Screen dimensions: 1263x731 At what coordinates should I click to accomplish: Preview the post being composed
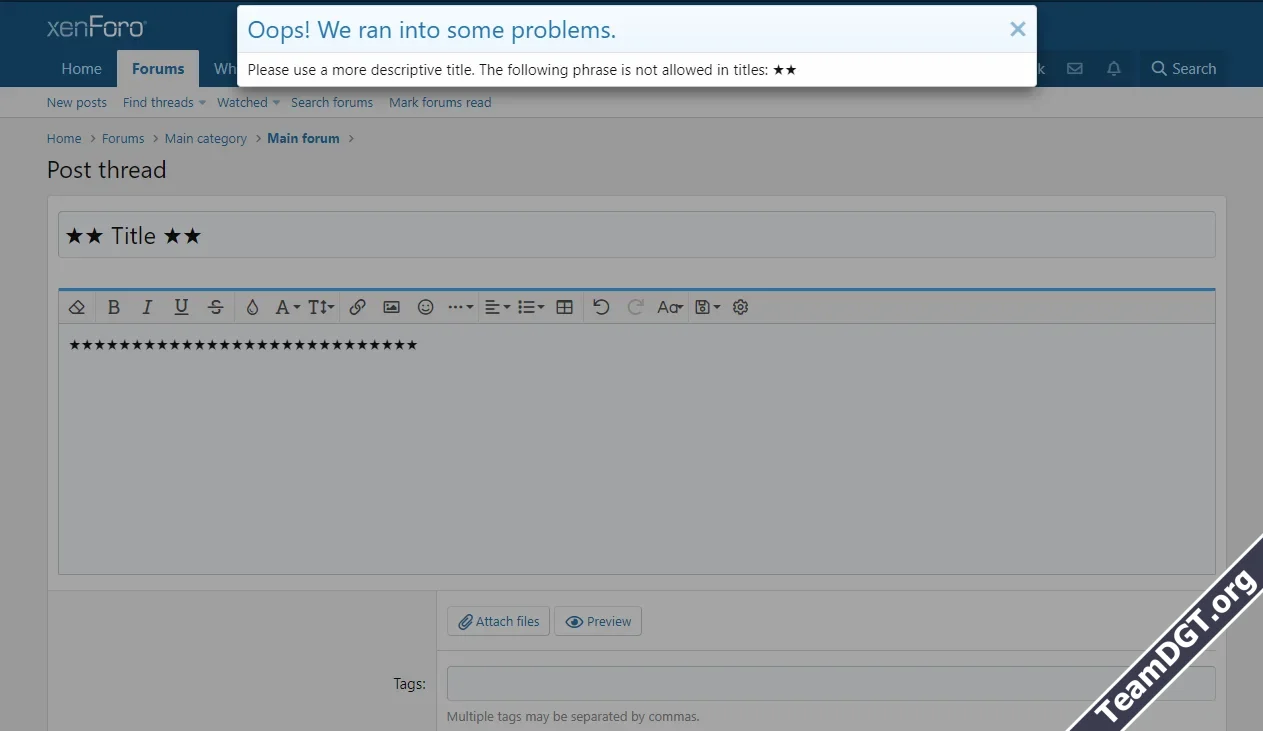coord(598,620)
